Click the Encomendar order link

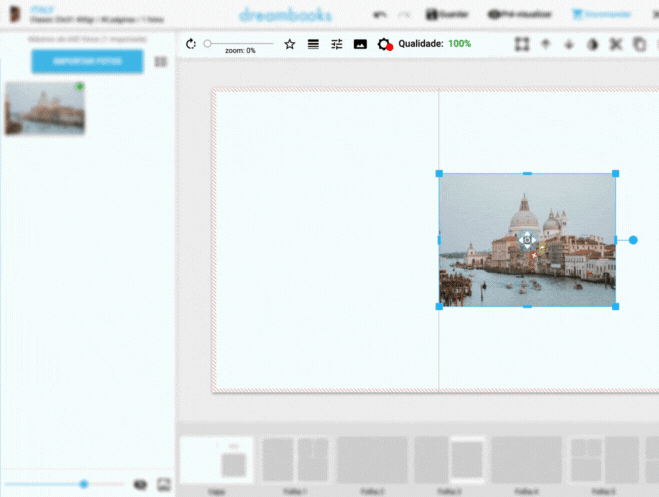(601, 15)
